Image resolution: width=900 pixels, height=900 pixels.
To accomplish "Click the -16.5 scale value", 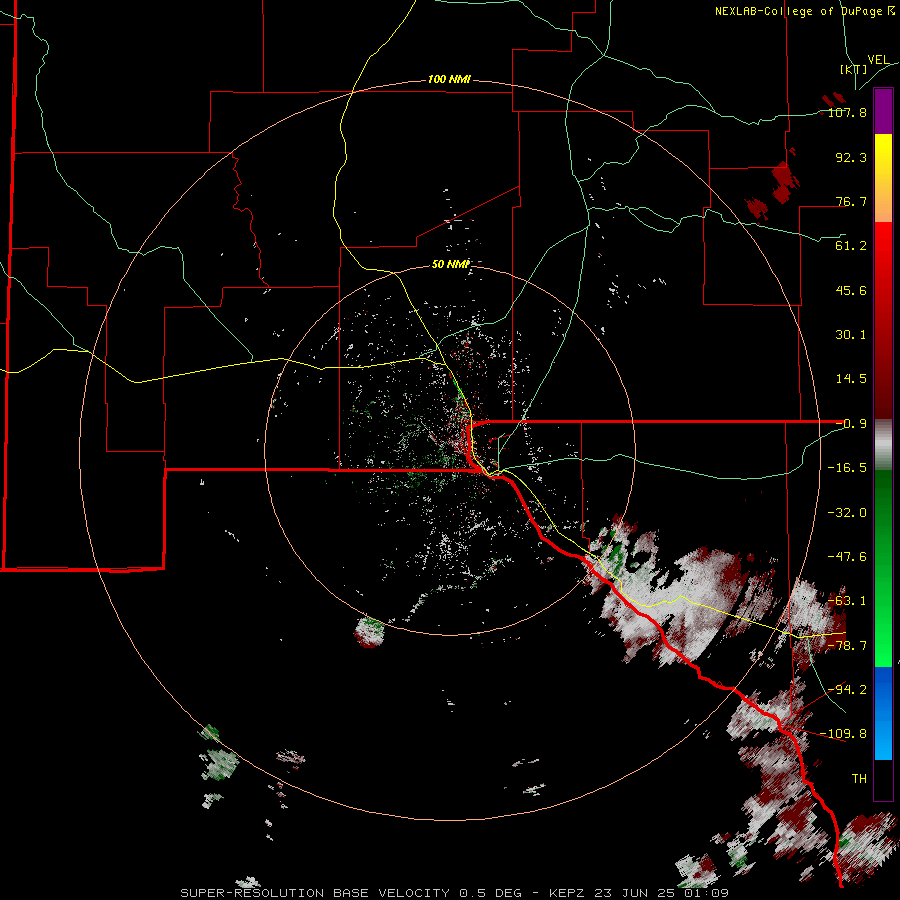I will [x=847, y=468].
